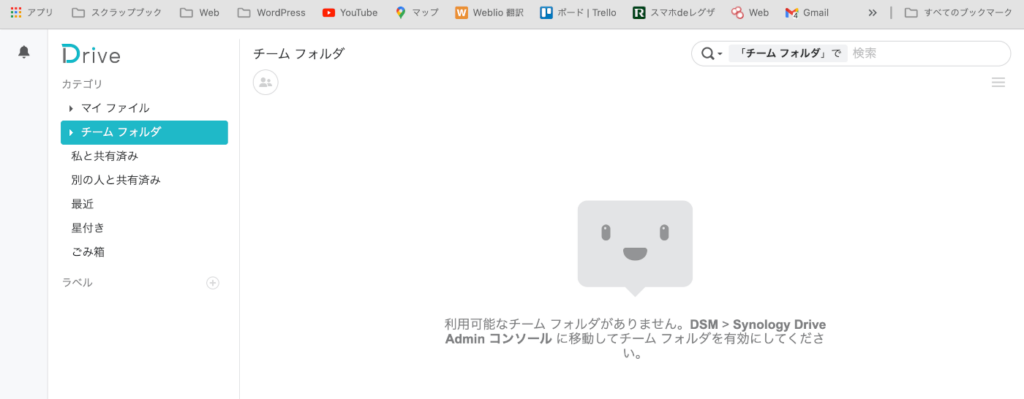Open the YouTube bookmark
This screenshot has height=399, width=1024.
(350, 12)
